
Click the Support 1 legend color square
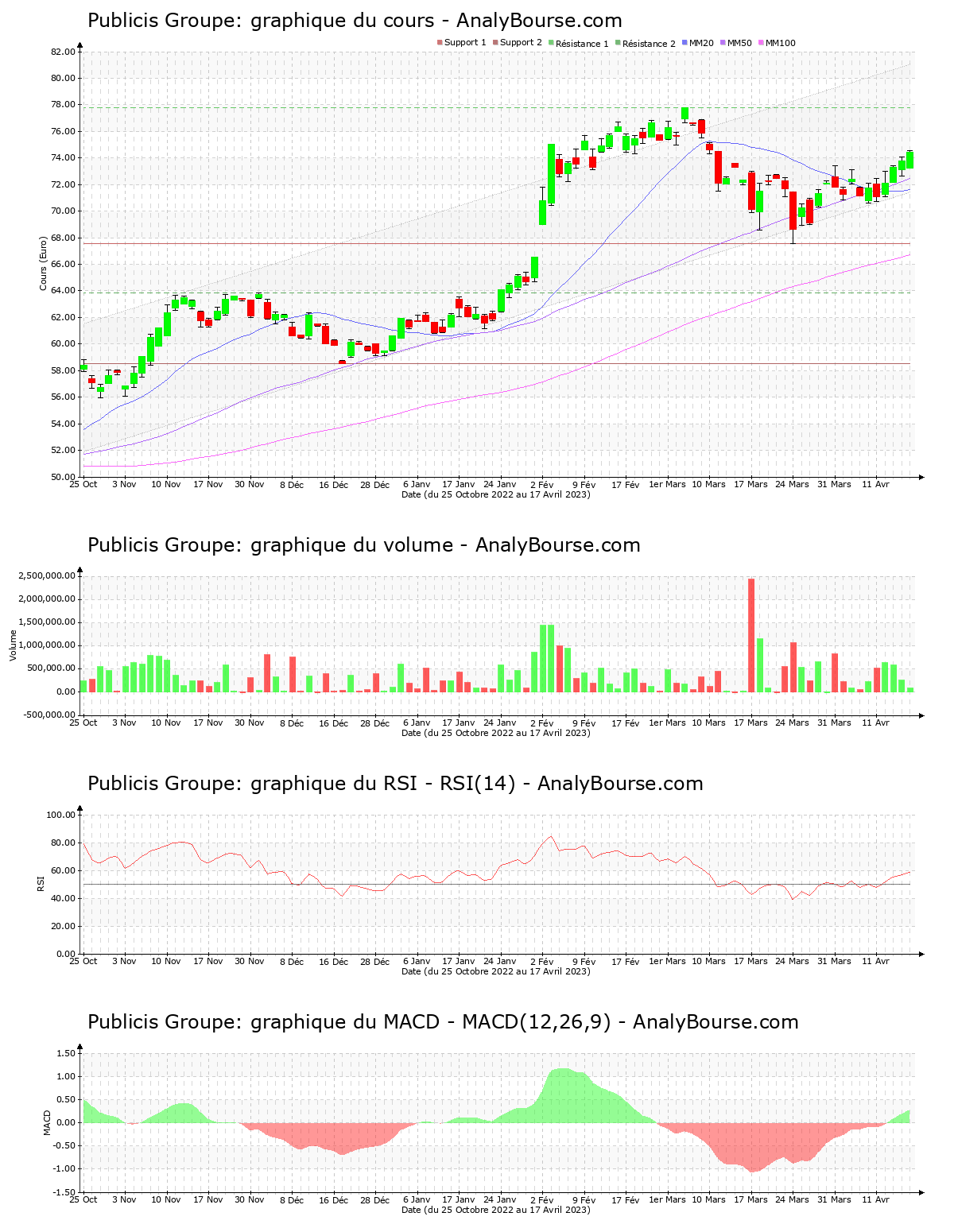pyautogui.click(x=440, y=43)
